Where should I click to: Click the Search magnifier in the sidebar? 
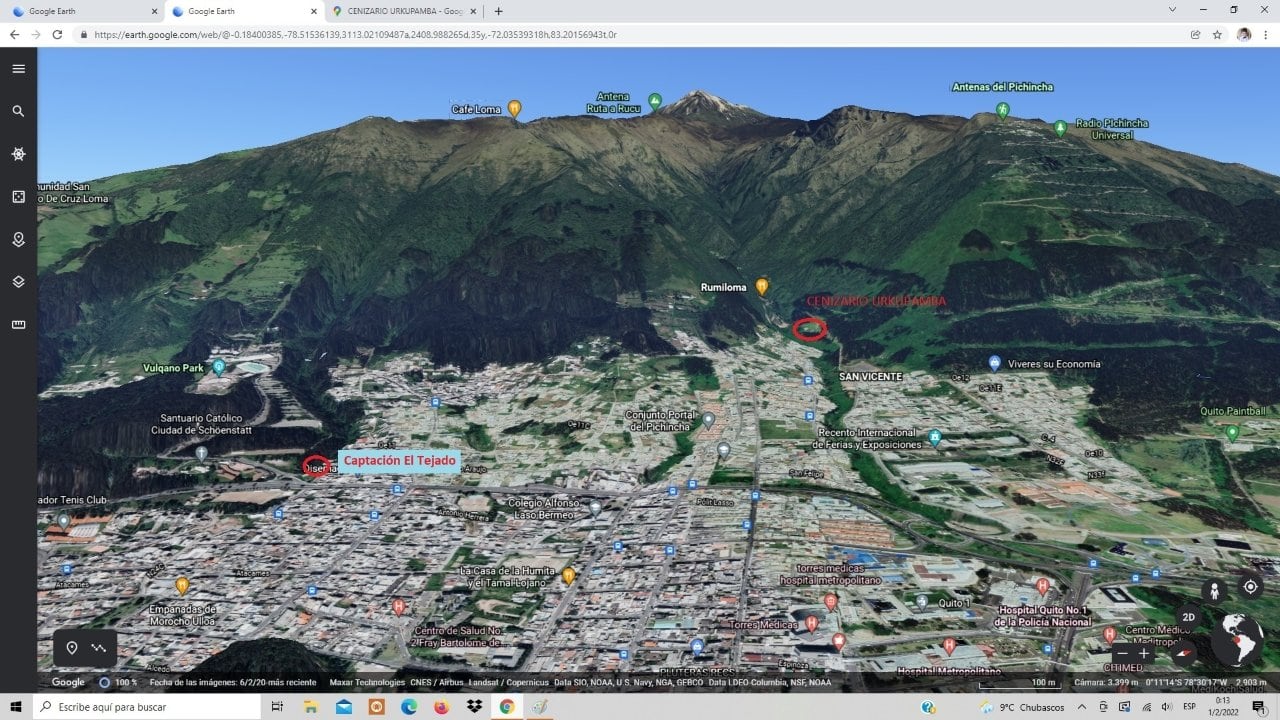pyautogui.click(x=18, y=111)
